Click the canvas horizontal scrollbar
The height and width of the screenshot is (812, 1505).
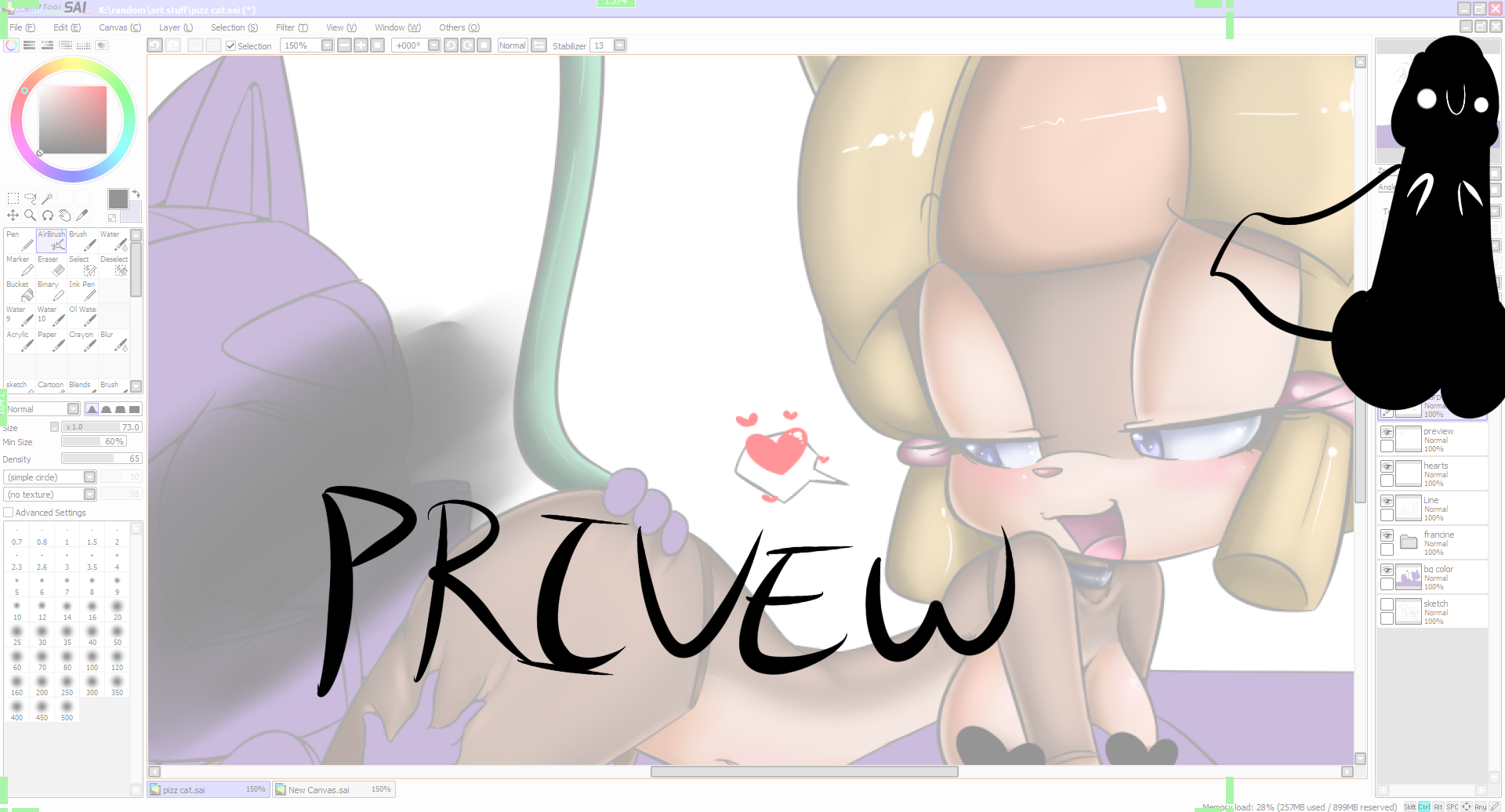pyautogui.click(x=804, y=771)
